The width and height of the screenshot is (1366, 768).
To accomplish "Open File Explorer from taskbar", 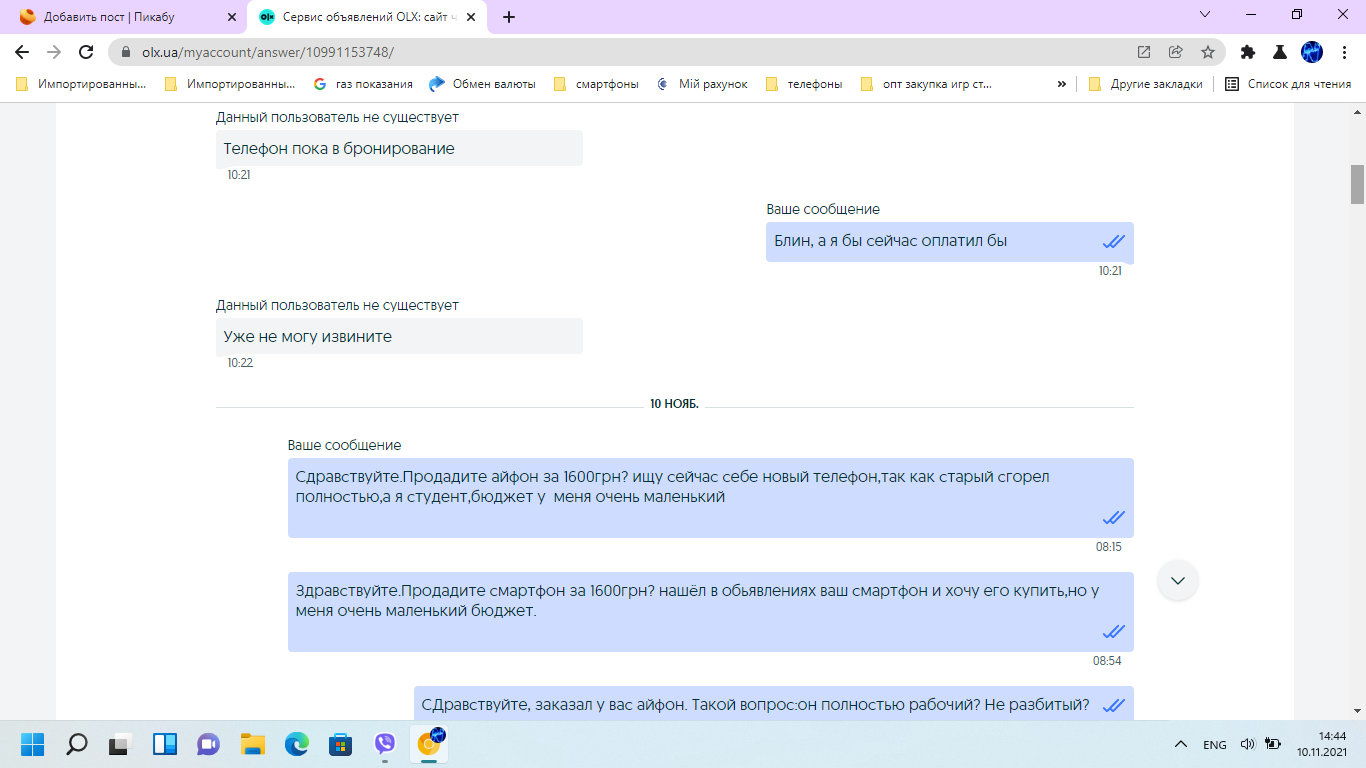I will pyautogui.click(x=252, y=744).
